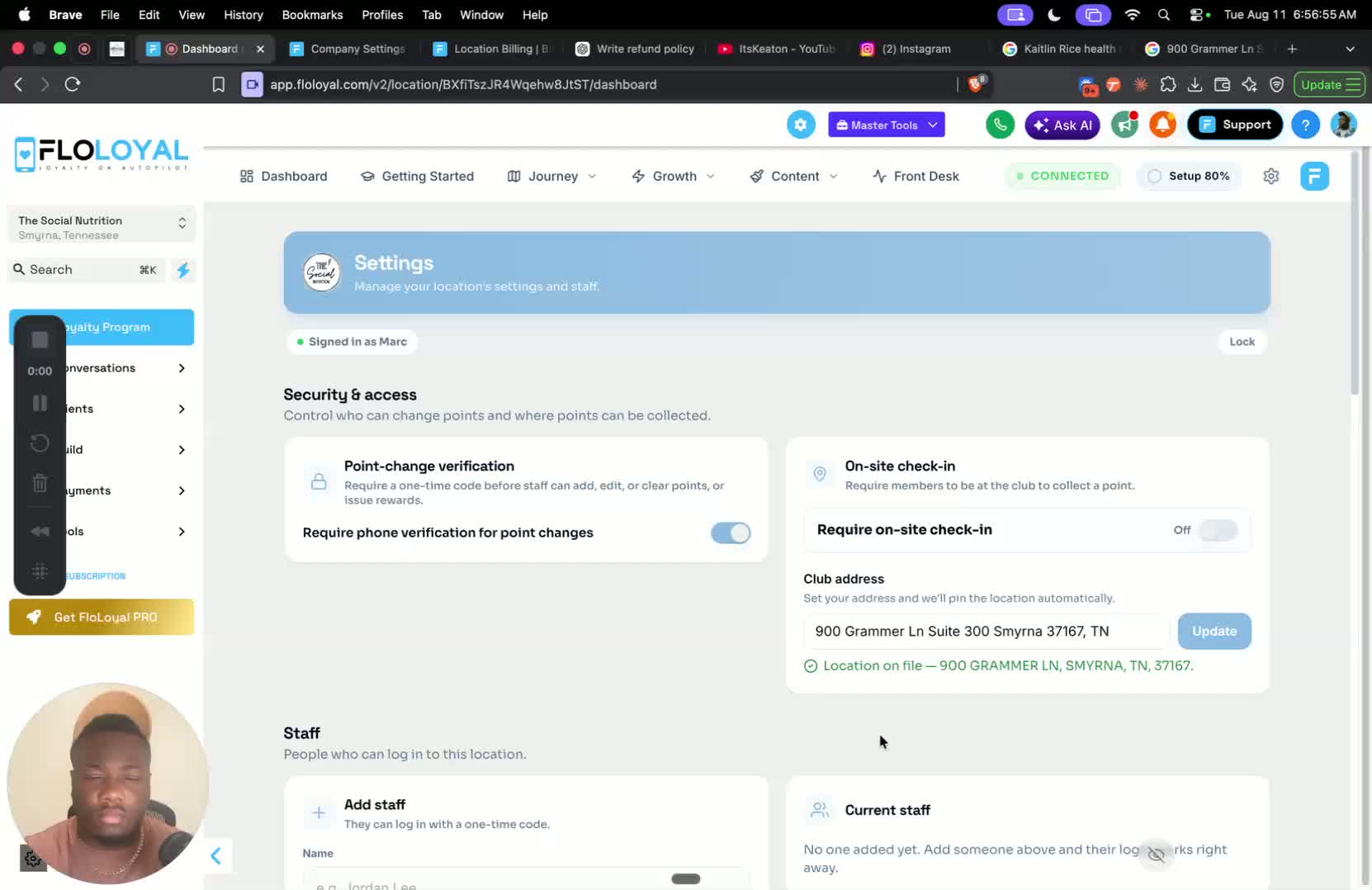The height and width of the screenshot is (890, 1372).
Task: Open the blue gear settings icon beside Master Tools
Action: (x=800, y=125)
